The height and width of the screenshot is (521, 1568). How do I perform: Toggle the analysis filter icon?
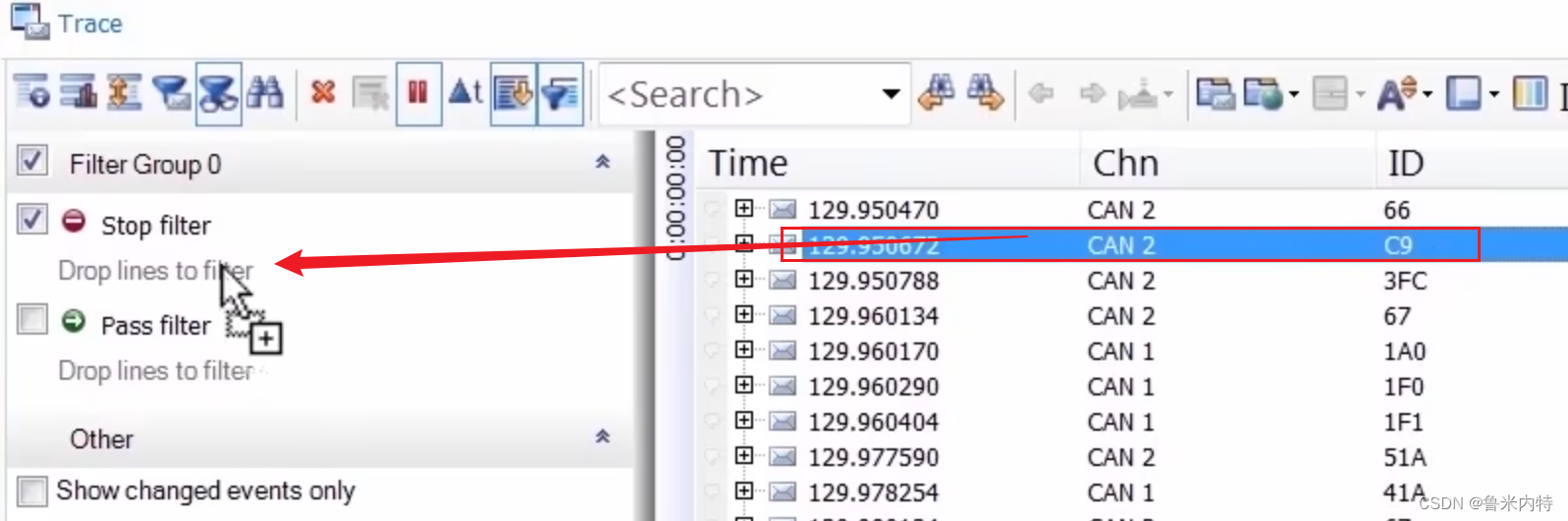pyautogui.click(x=218, y=93)
